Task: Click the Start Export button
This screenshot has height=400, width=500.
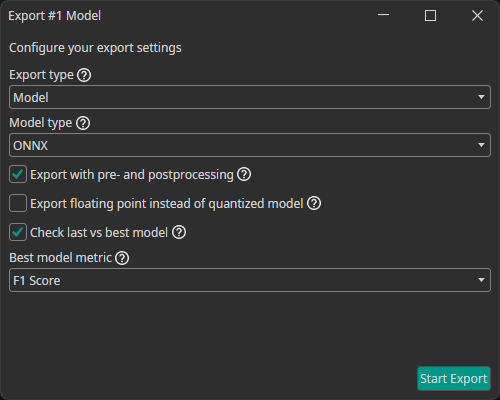Action: tap(454, 379)
